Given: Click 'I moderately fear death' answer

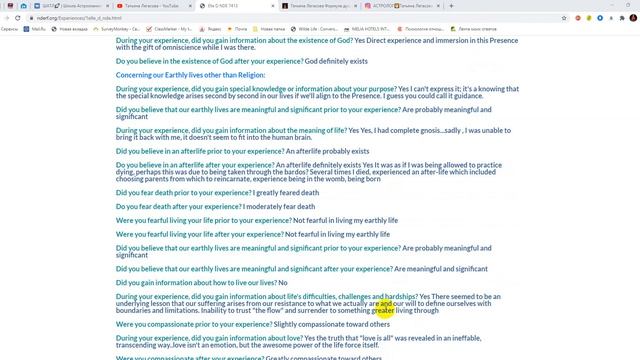Looking at the screenshot, I should coord(279,207).
